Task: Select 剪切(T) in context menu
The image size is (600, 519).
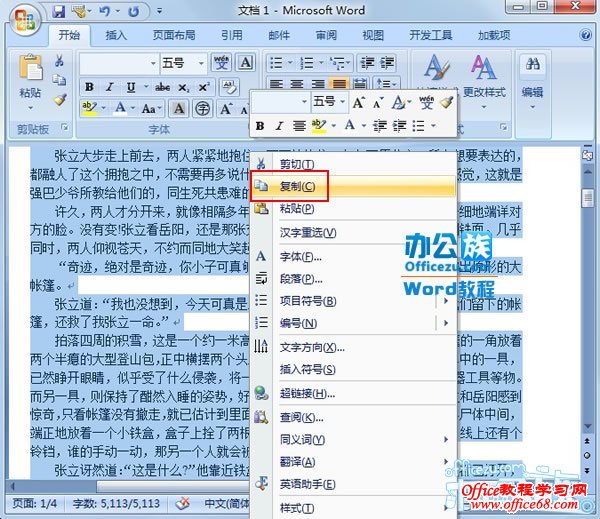Action: click(x=353, y=164)
